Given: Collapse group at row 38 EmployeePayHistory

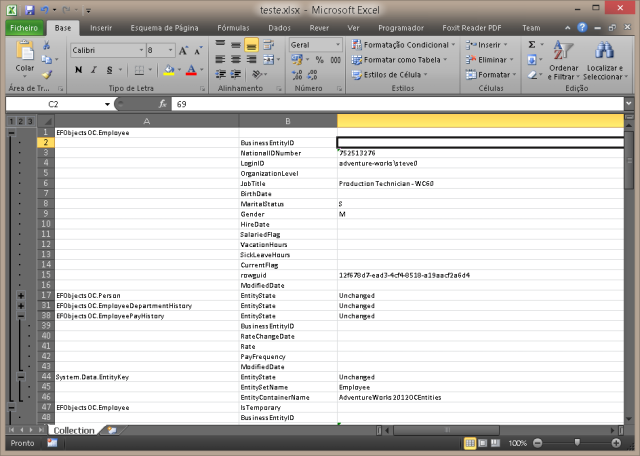Looking at the screenshot, I should point(21,316).
